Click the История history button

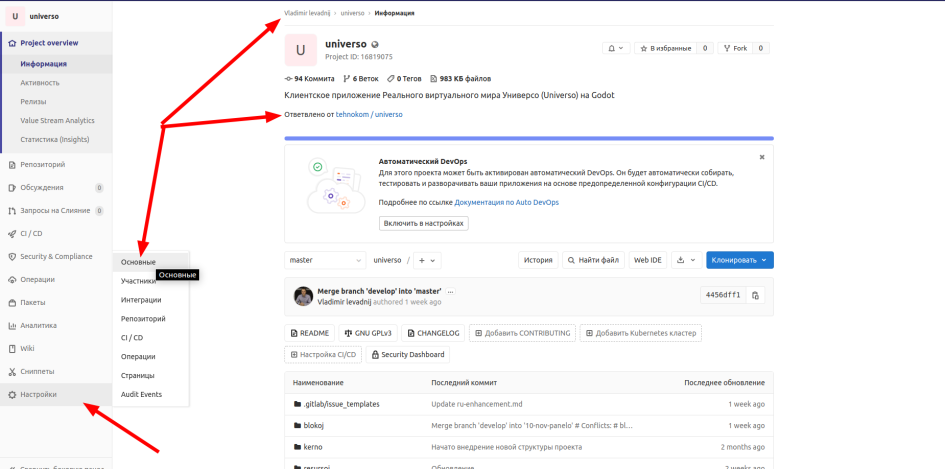tap(538, 260)
